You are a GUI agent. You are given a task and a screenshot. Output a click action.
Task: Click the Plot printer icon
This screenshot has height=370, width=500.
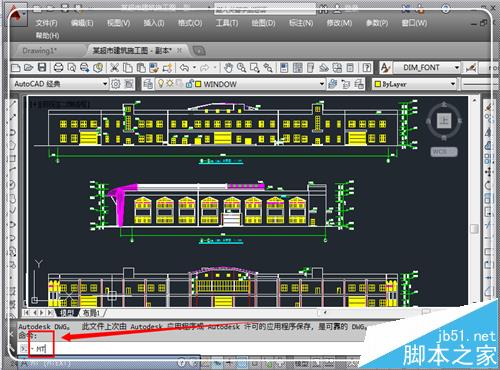click(58, 68)
